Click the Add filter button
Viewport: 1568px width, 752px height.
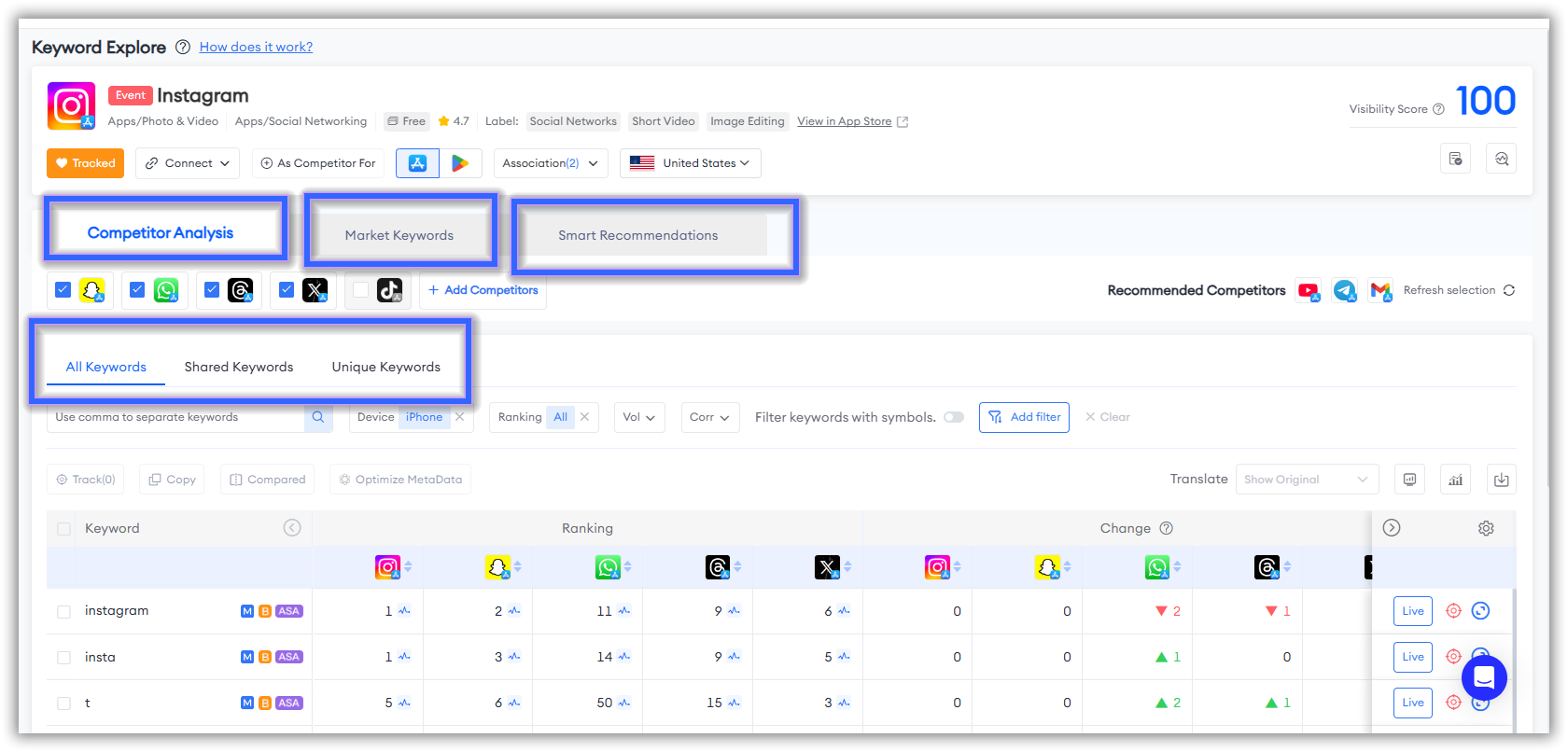(1024, 417)
